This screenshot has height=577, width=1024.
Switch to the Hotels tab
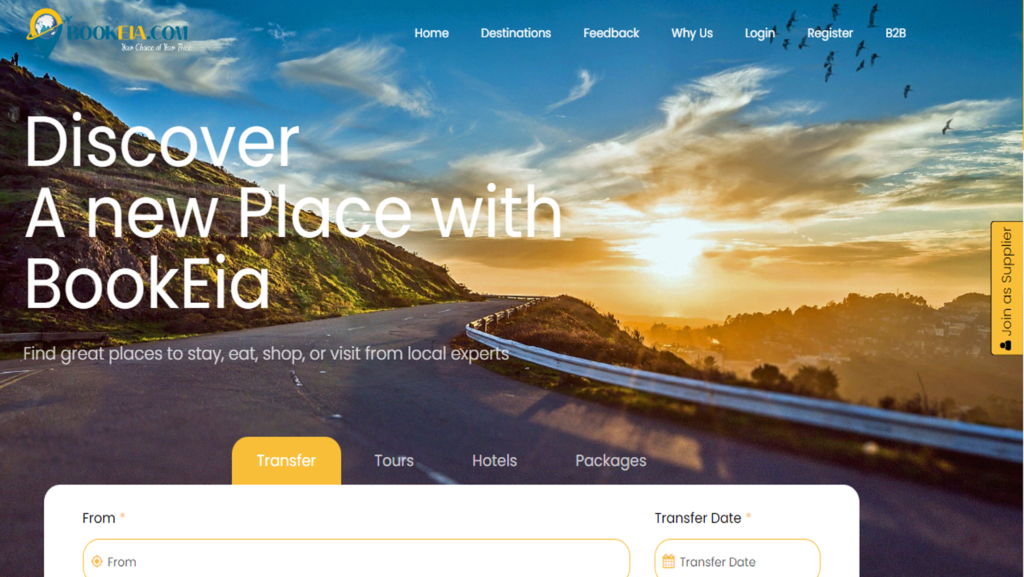494,461
